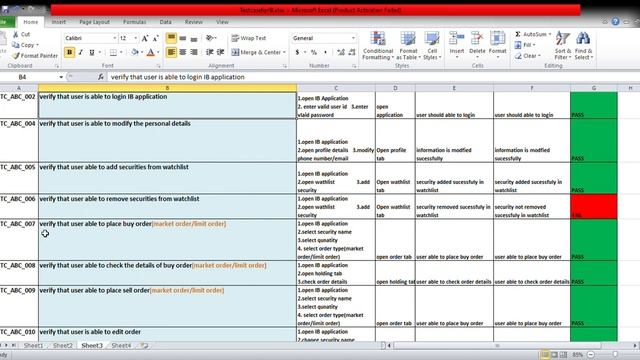Open the Borders dropdown arrow
The height and width of the screenshot is (360, 640).
coord(121,52)
